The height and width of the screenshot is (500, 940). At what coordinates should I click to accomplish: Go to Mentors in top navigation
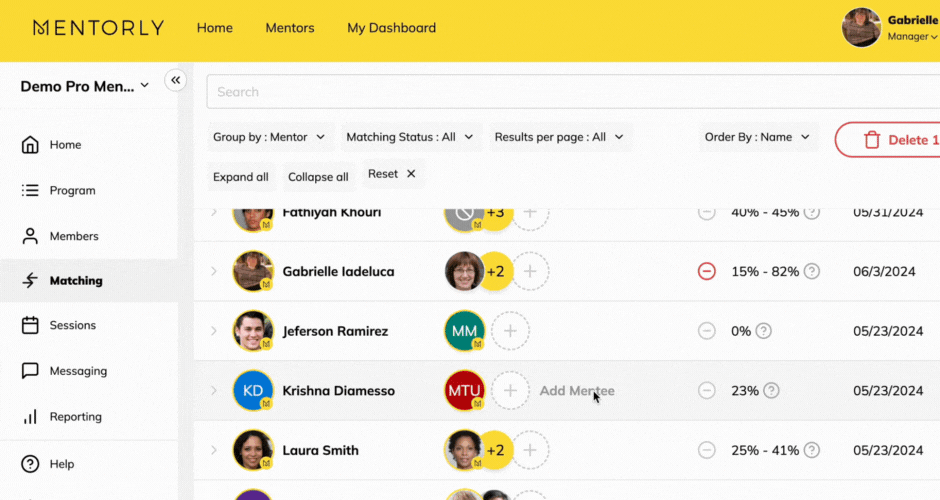(x=289, y=28)
